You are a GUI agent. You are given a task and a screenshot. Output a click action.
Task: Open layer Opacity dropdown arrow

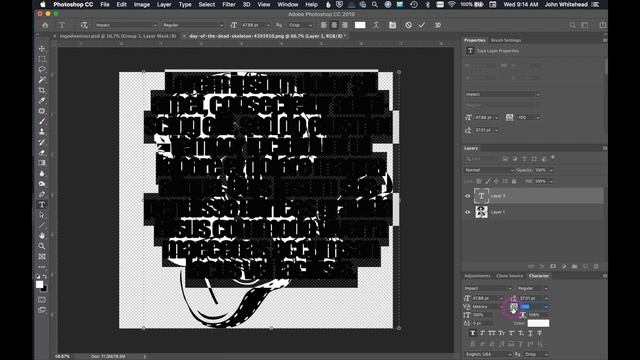tap(551, 170)
